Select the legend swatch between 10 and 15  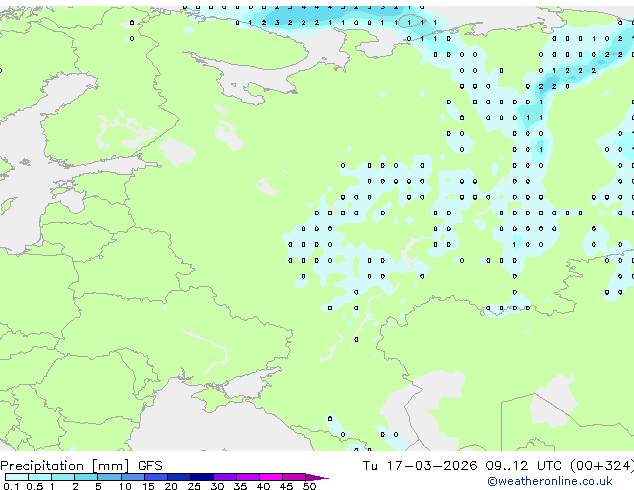click(x=133, y=477)
